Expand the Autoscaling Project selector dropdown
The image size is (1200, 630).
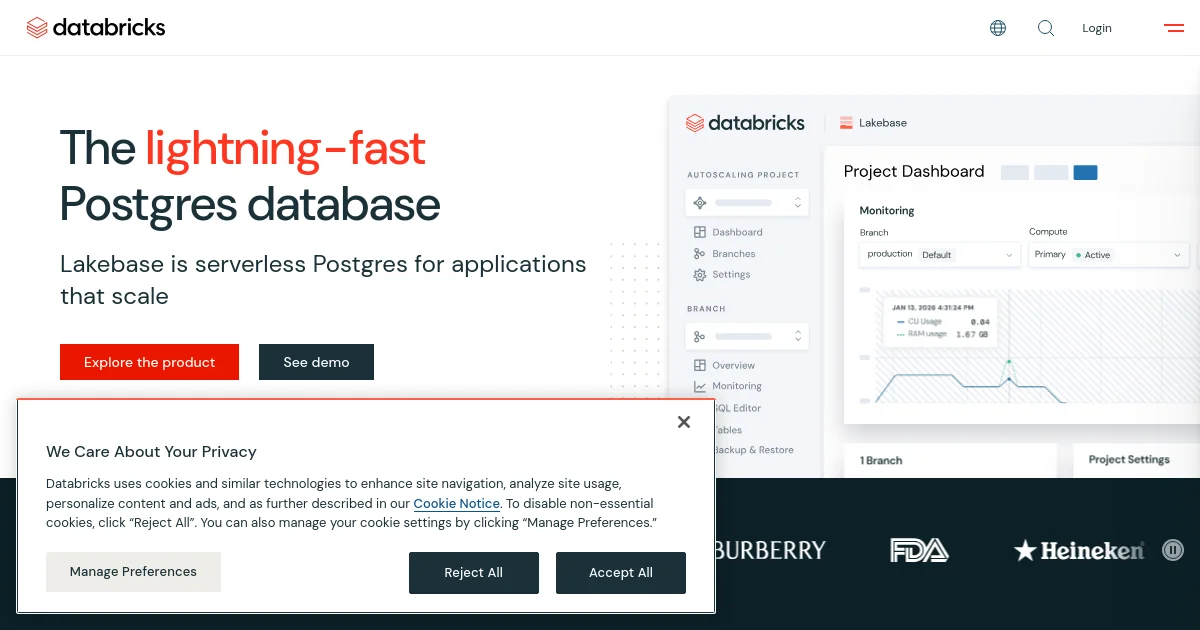coord(747,202)
